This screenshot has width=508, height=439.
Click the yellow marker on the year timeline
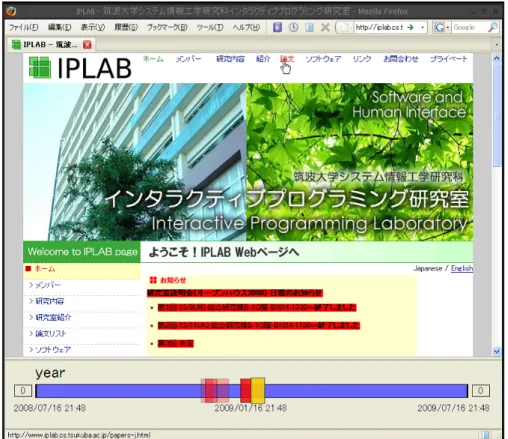[258, 390]
